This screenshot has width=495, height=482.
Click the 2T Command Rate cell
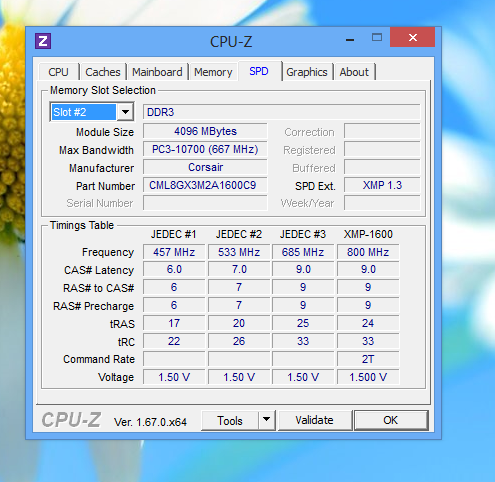point(368,359)
